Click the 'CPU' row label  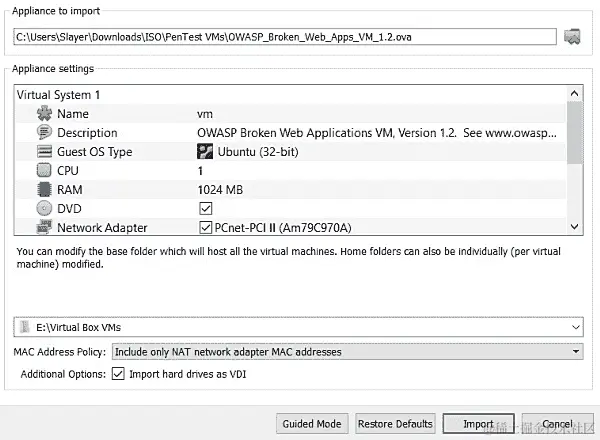(x=68, y=171)
